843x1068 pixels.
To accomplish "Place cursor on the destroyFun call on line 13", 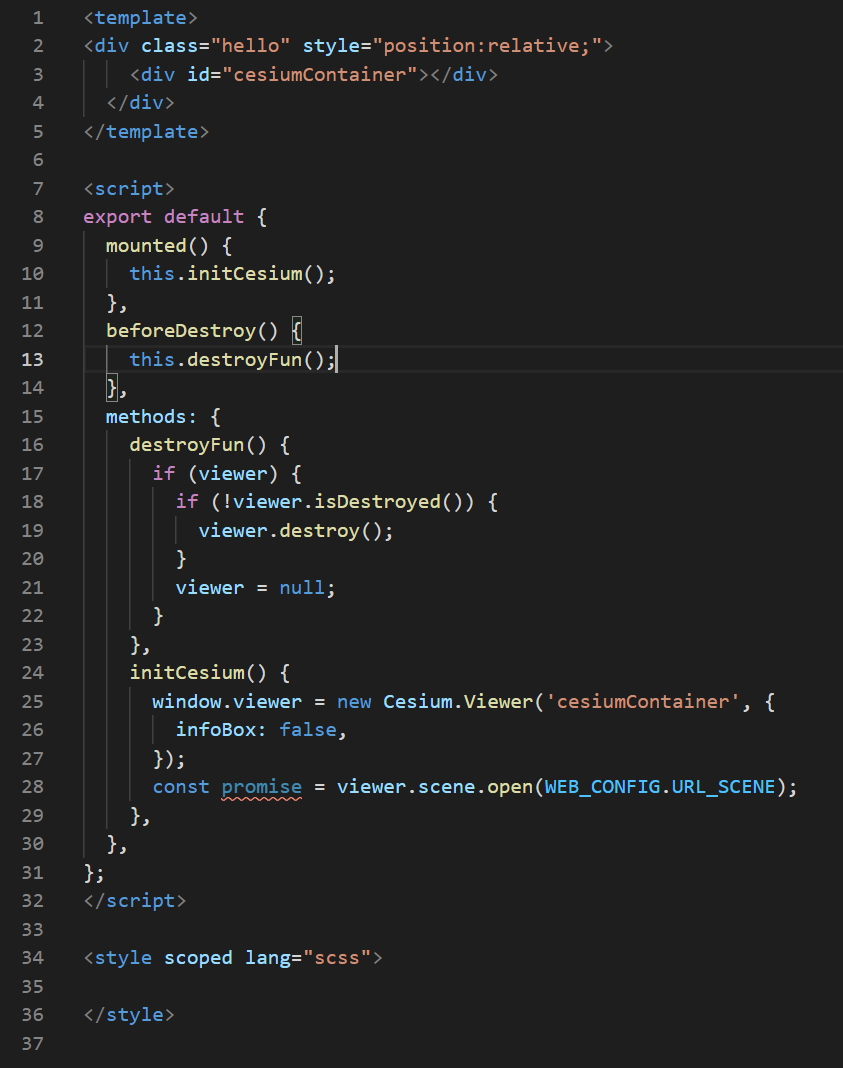I will (244, 359).
